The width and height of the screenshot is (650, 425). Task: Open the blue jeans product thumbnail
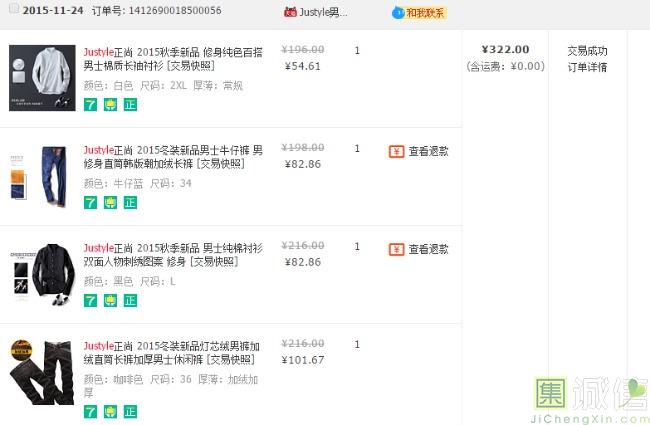coord(42,176)
